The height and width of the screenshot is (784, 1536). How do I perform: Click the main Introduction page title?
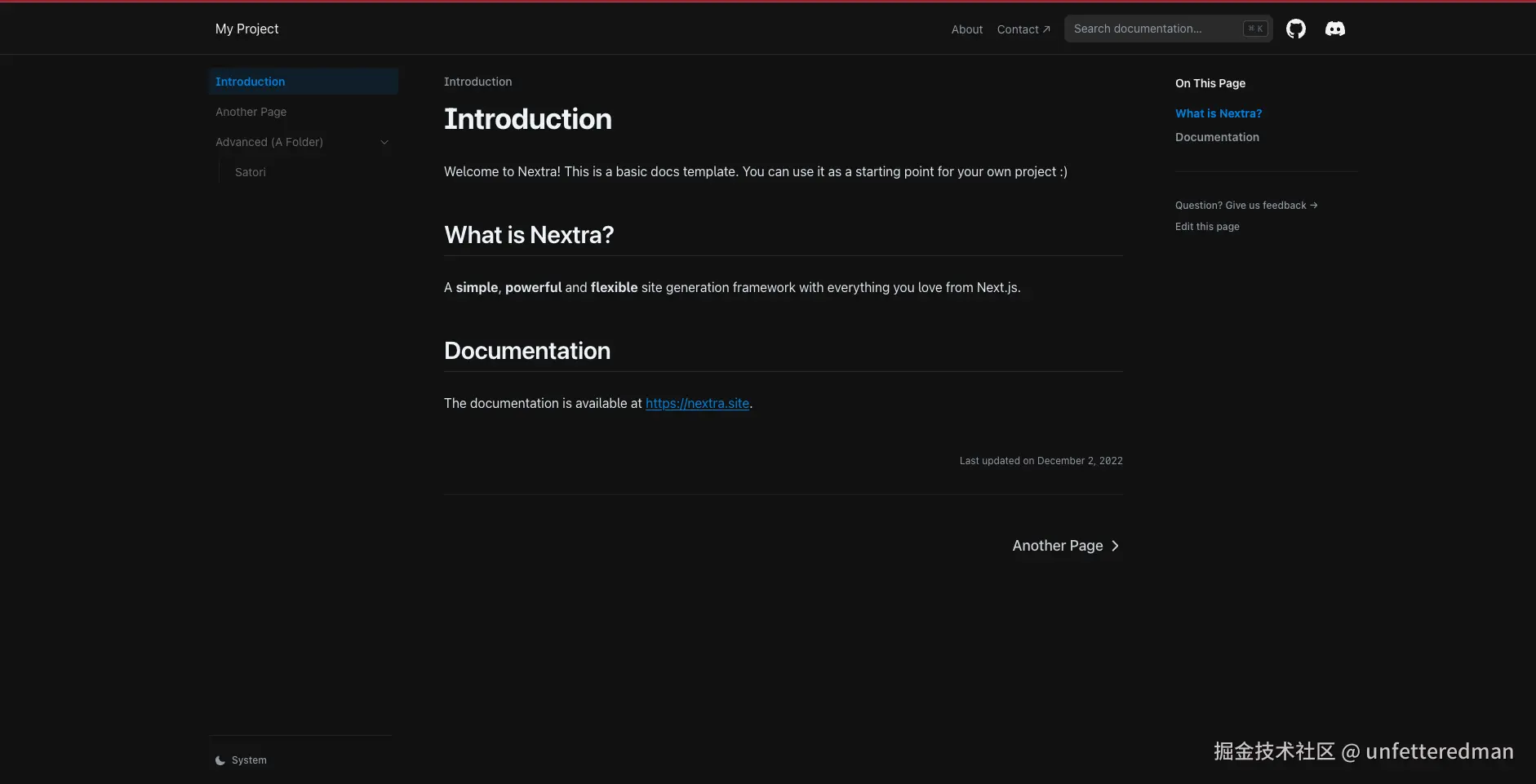(528, 119)
